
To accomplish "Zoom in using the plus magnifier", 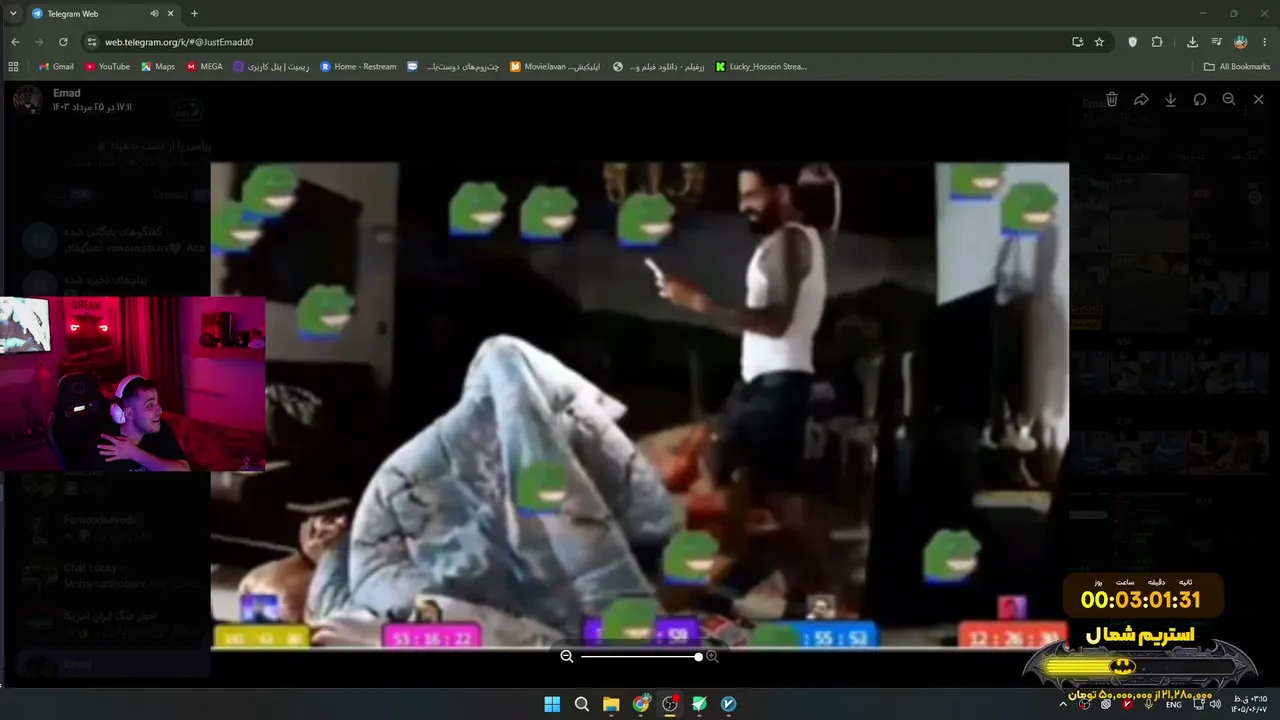I will (712, 656).
